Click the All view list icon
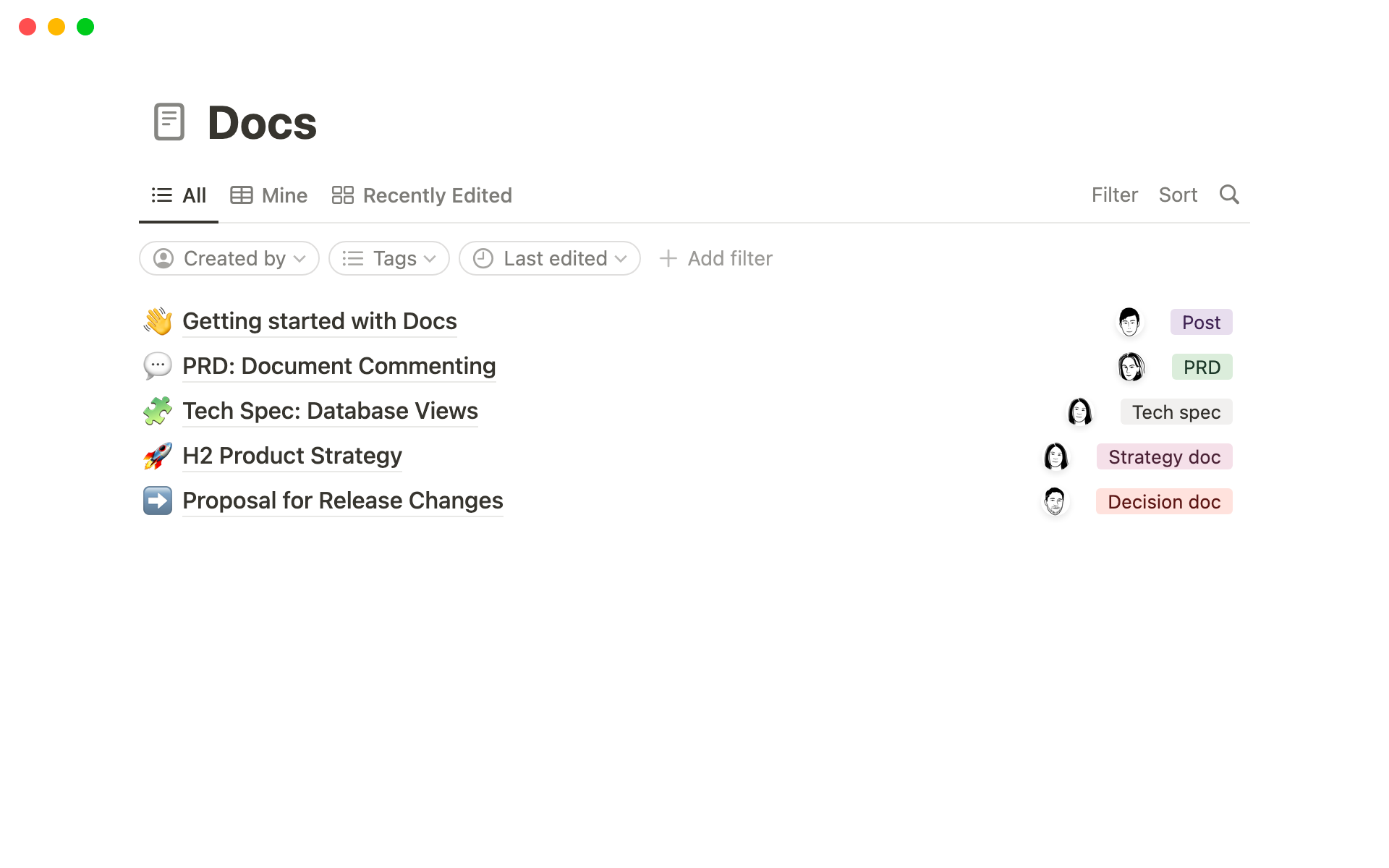Viewport: 1389px width, 868px height. (161, 195)
